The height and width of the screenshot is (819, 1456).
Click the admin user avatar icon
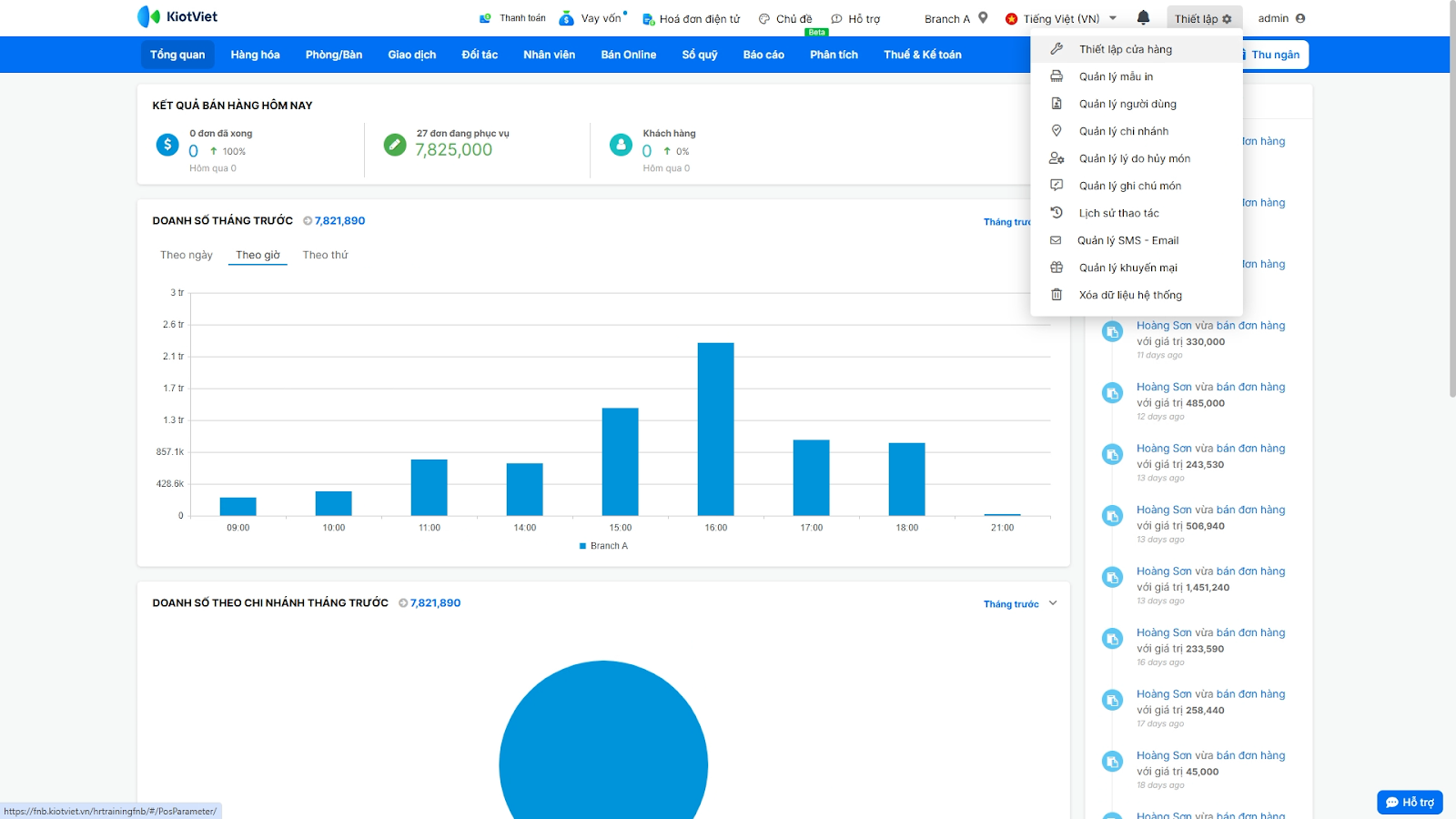pos(1300,18)
